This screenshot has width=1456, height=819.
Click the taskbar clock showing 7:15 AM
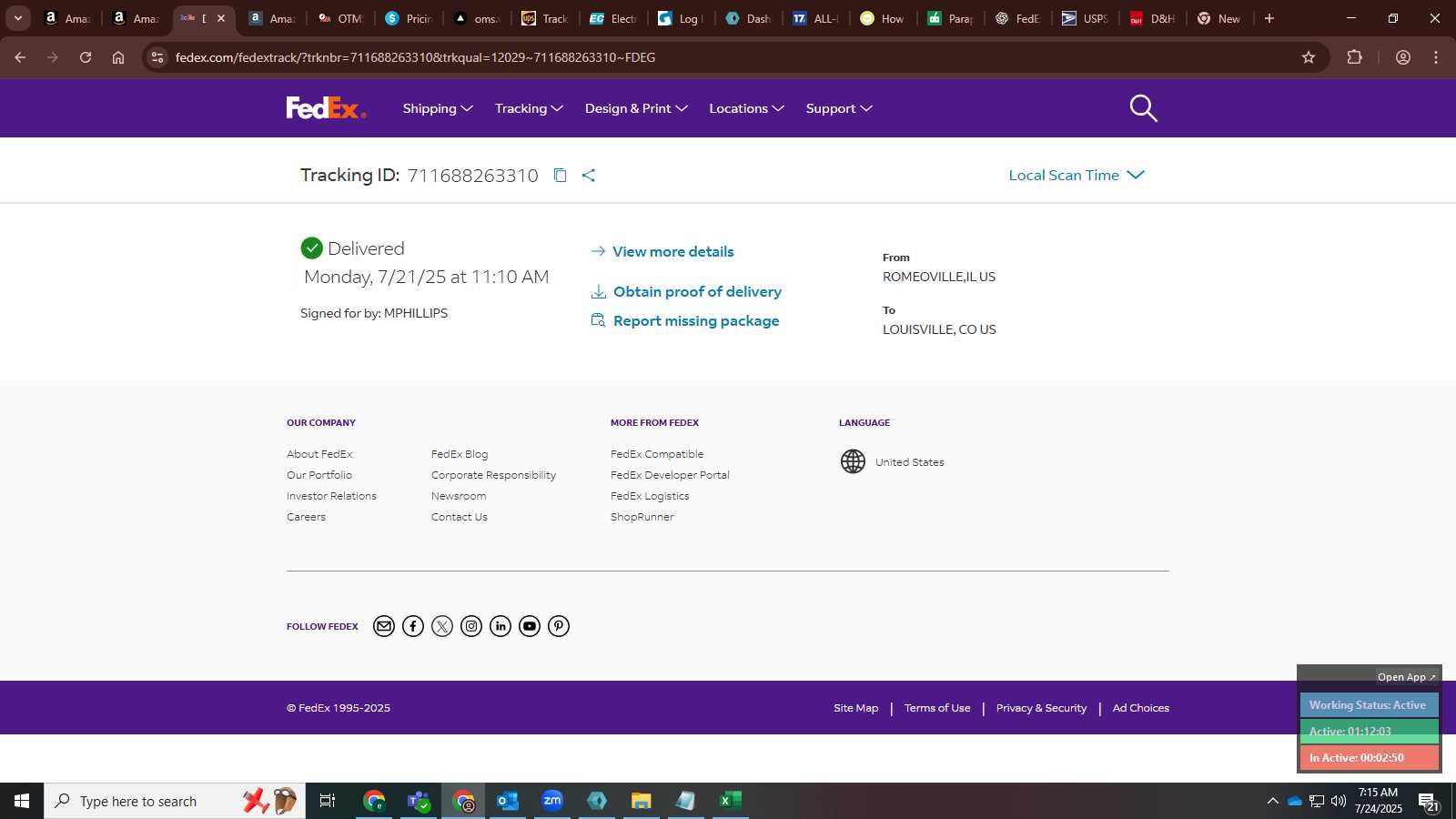1378,801
